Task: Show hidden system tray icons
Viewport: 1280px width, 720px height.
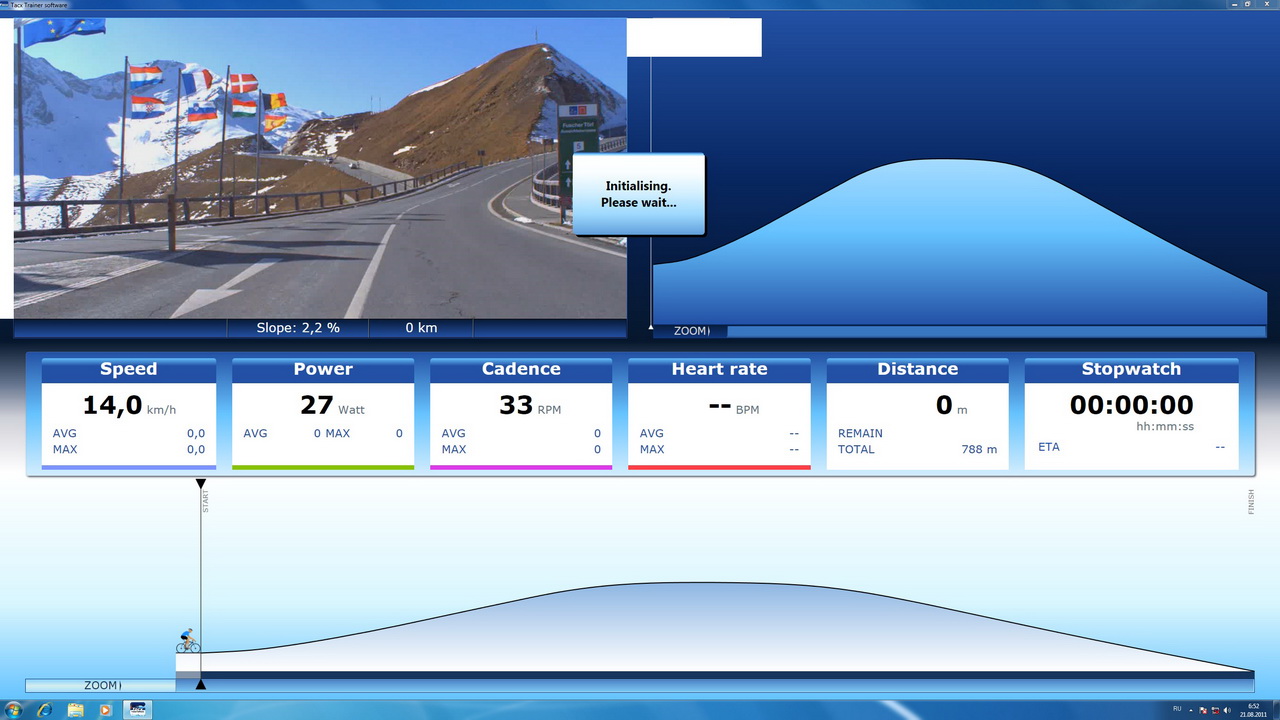Action: click(x=1191, y=710)
